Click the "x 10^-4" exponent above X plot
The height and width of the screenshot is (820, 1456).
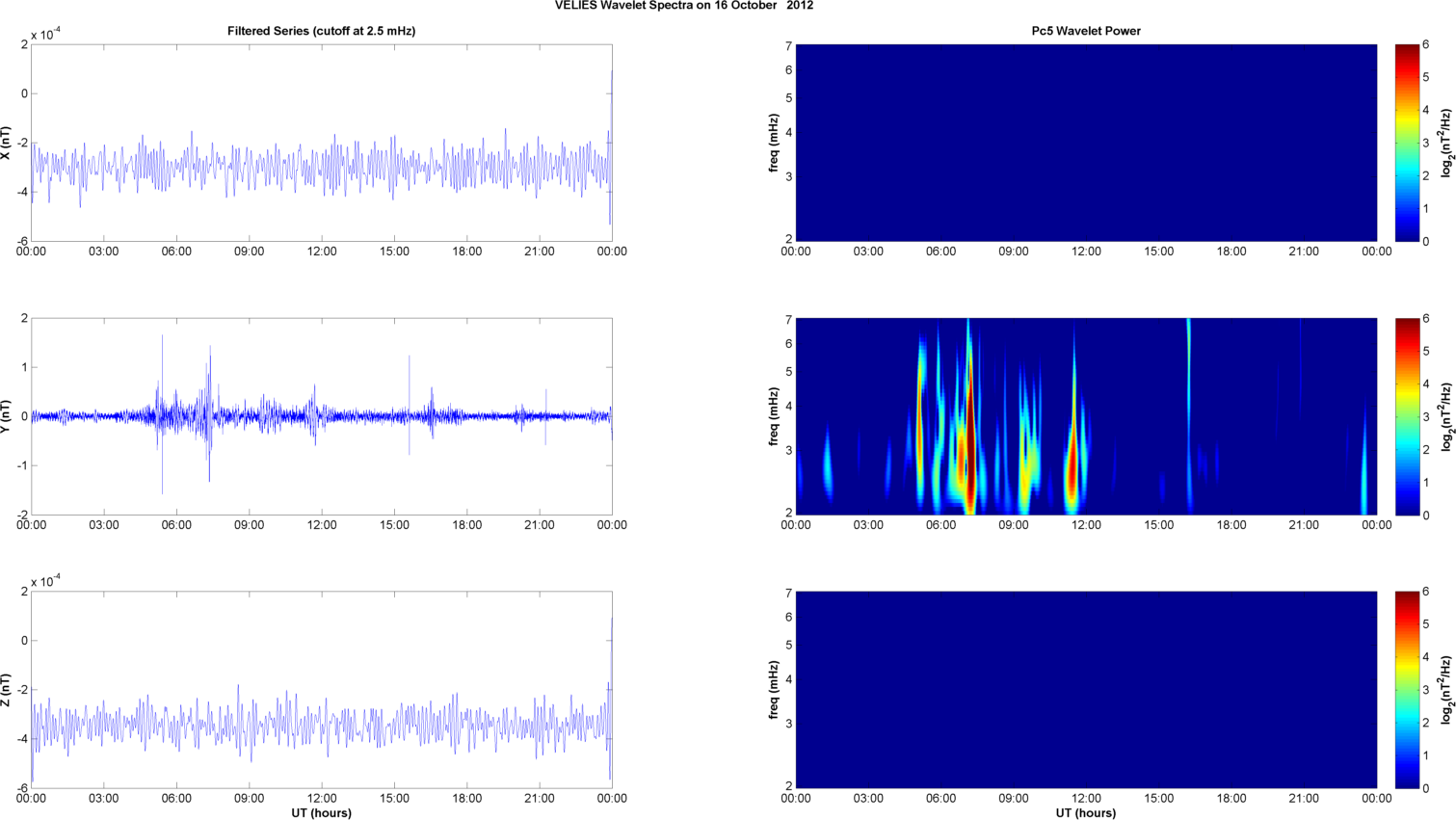46,35
